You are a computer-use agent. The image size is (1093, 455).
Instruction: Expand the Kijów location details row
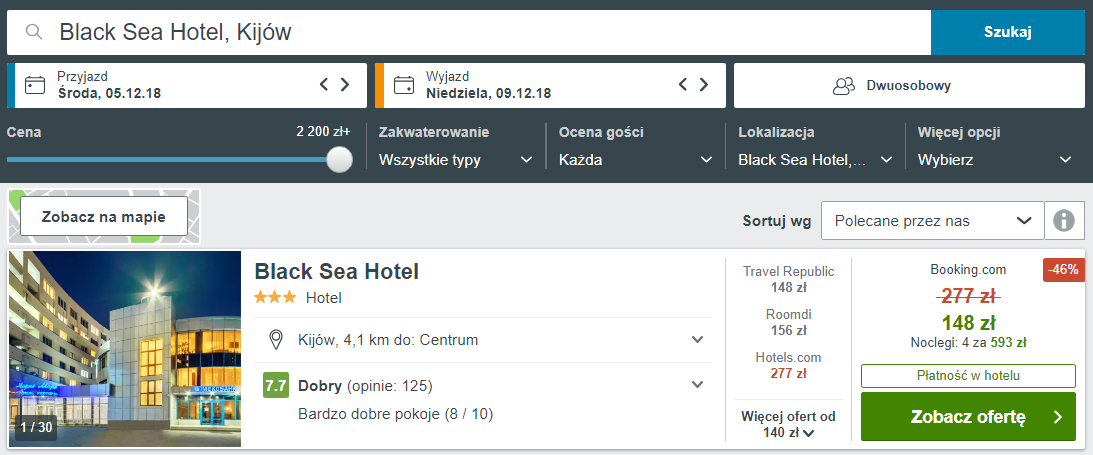point(483,340)
